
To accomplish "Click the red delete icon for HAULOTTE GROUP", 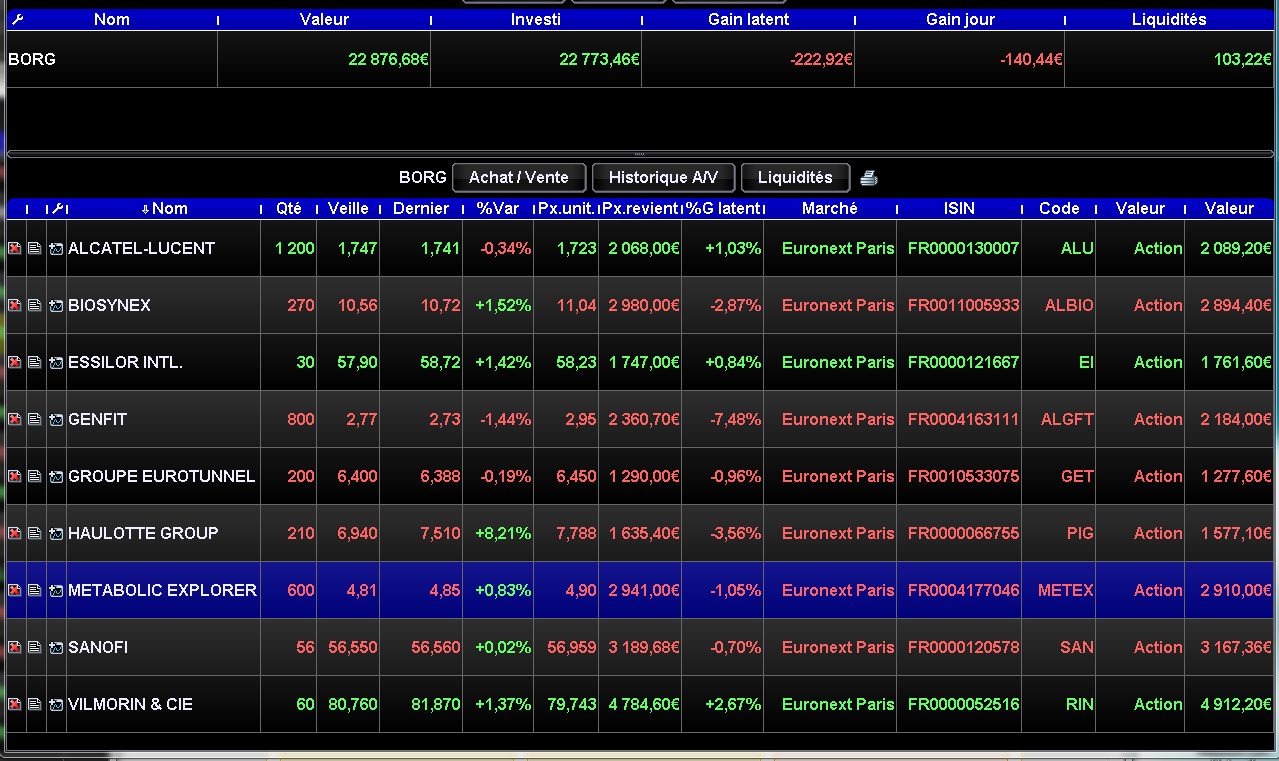I will [x=15, y=533].
